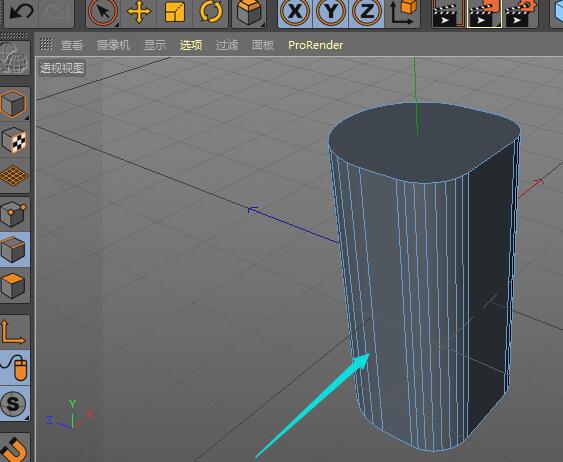Click the 透视视图 viewport label
This screenshot has height=462, width=563.
click(x=62, y=68)
